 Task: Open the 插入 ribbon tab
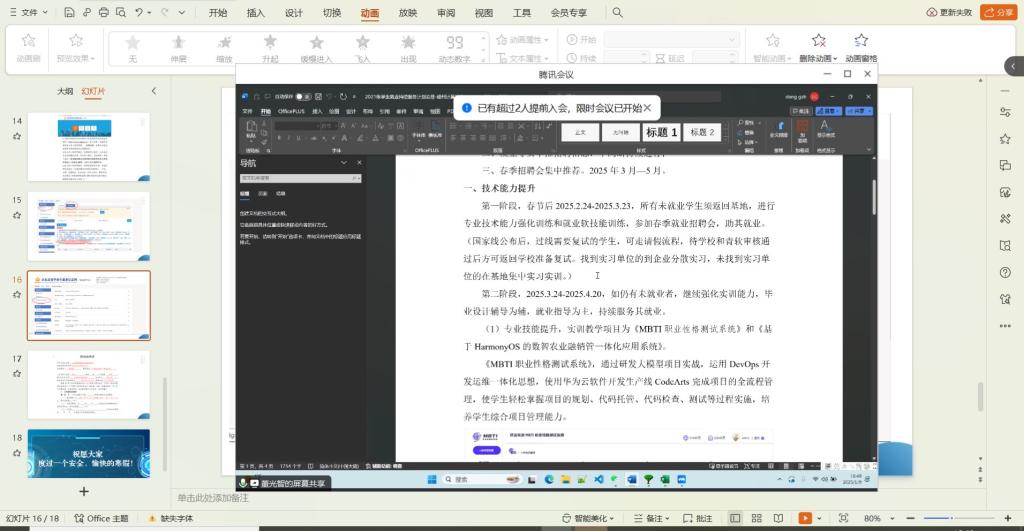[255, 13]
